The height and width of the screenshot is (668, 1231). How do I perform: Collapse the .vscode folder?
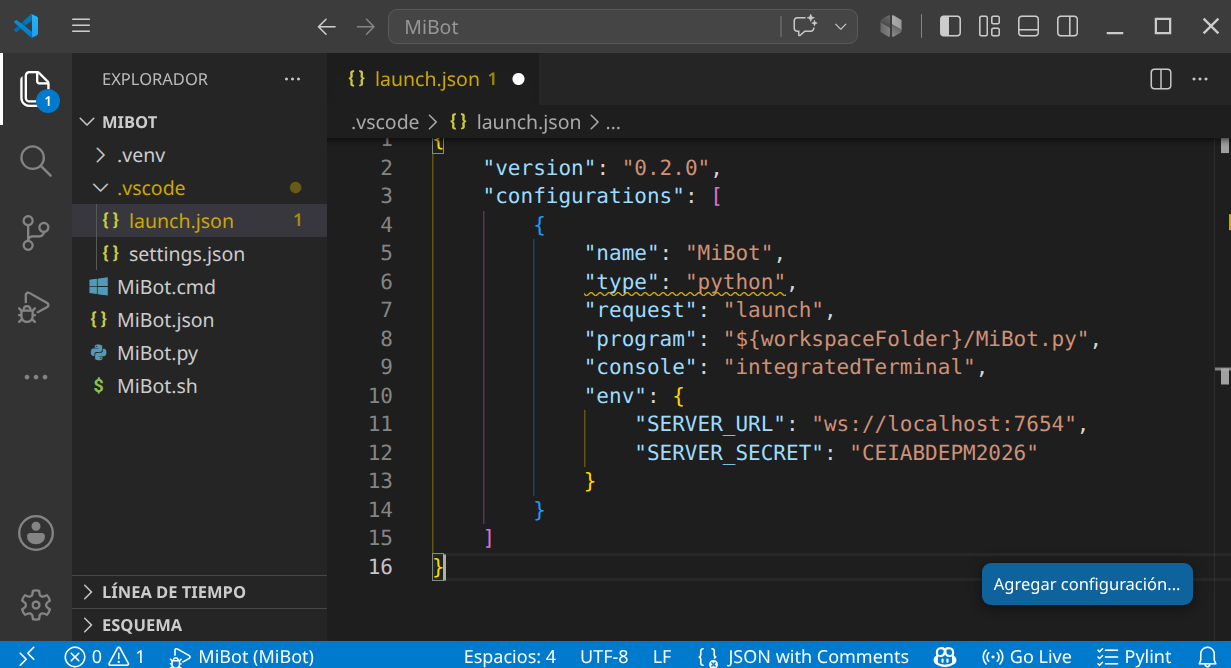click(199, 188)
